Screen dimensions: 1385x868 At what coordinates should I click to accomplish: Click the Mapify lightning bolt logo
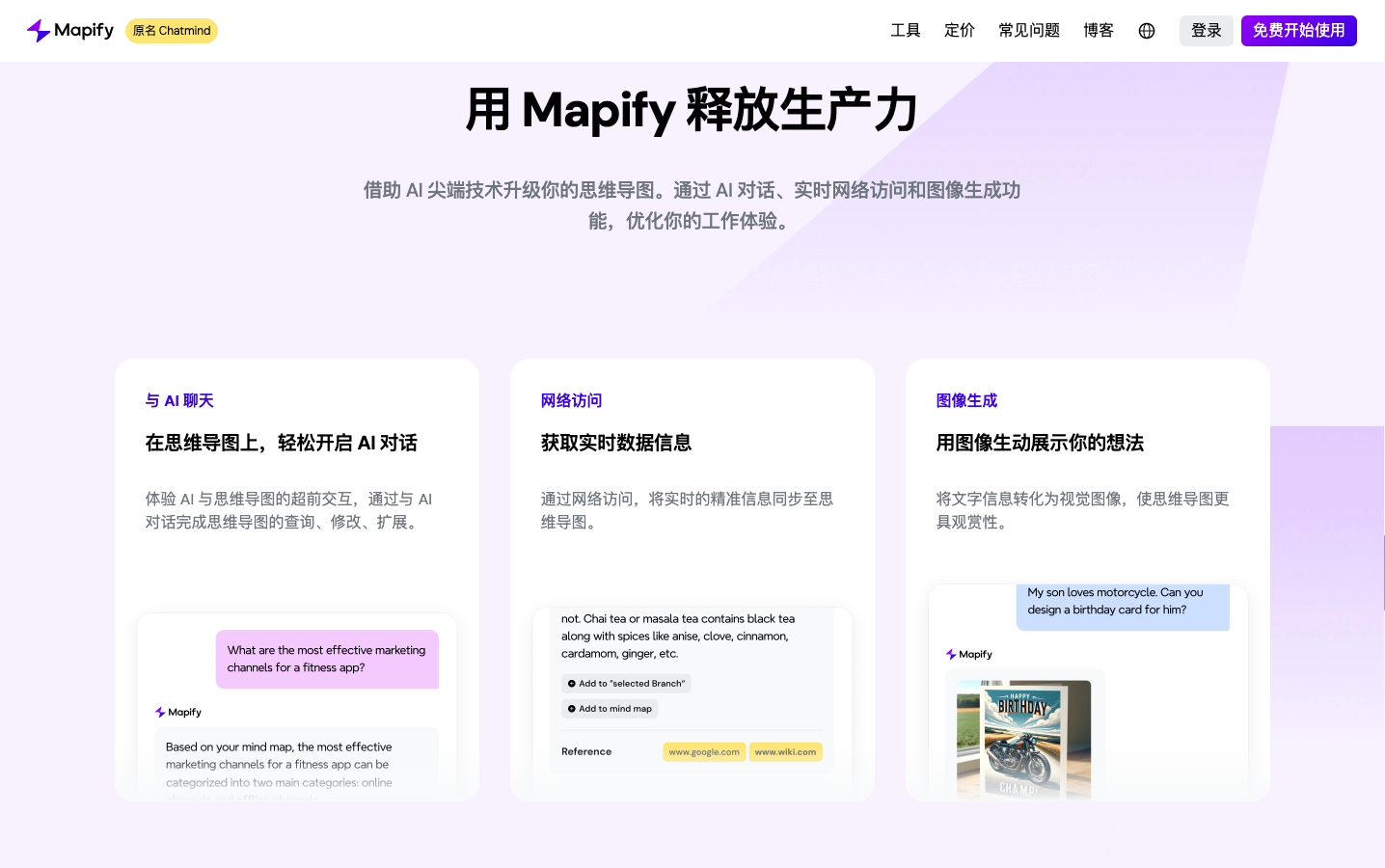38,30
